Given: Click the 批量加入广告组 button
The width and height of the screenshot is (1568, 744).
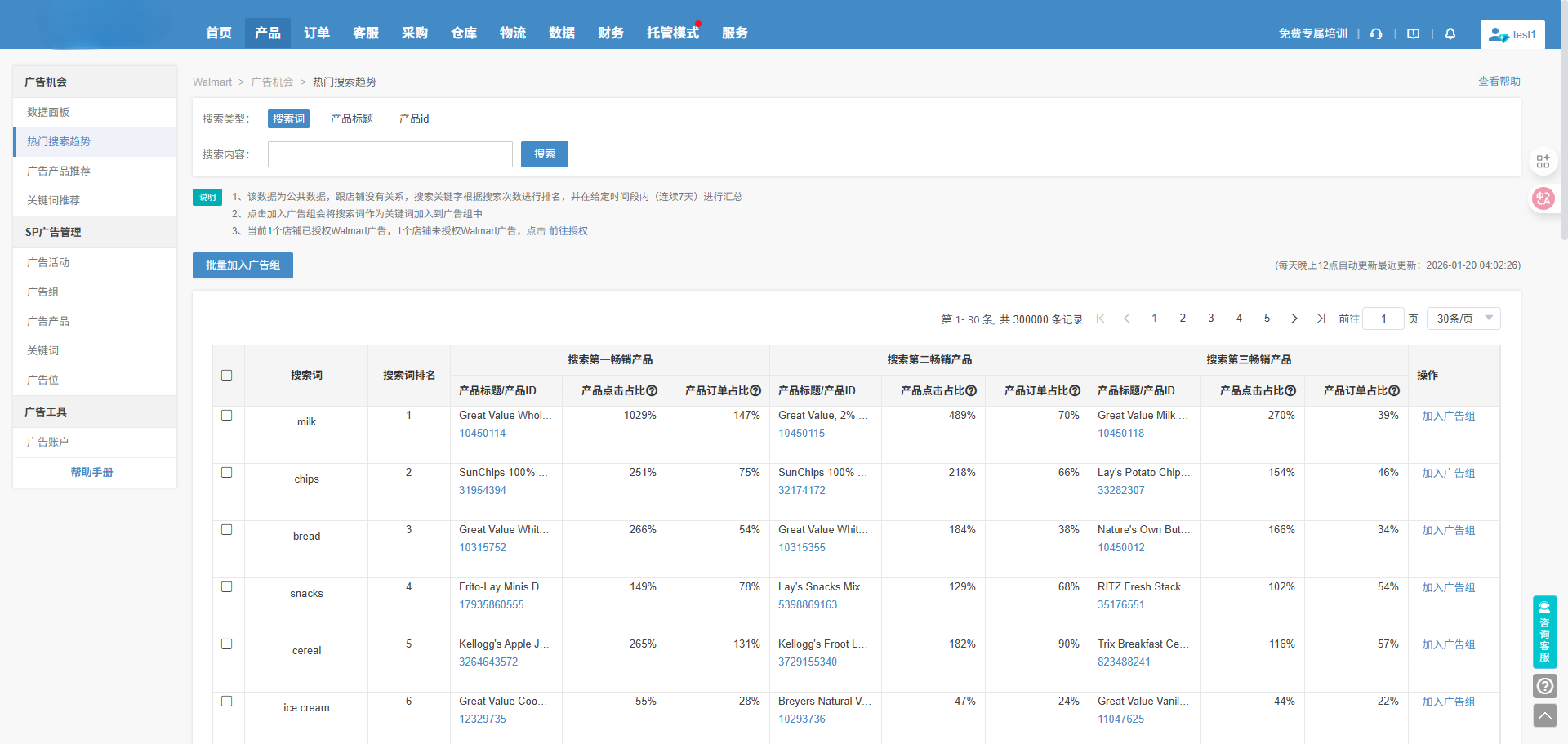Looking at the screenshot, I should (243, 265).
